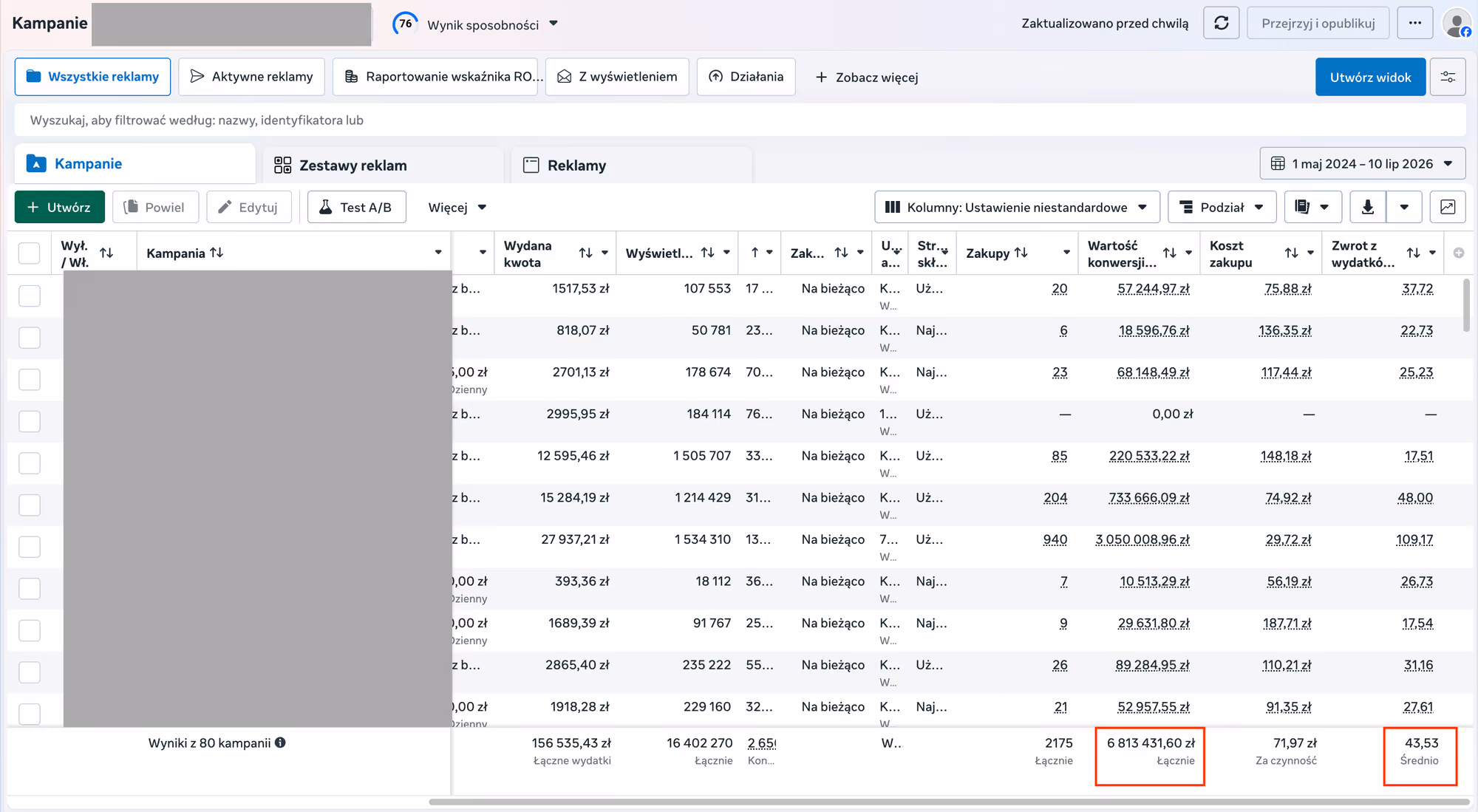Click the green Utwórz button

point(59,208)
